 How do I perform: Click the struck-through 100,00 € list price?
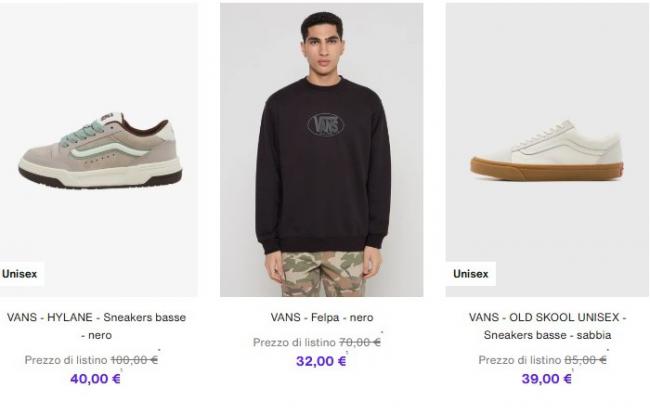tap(134, 360)
